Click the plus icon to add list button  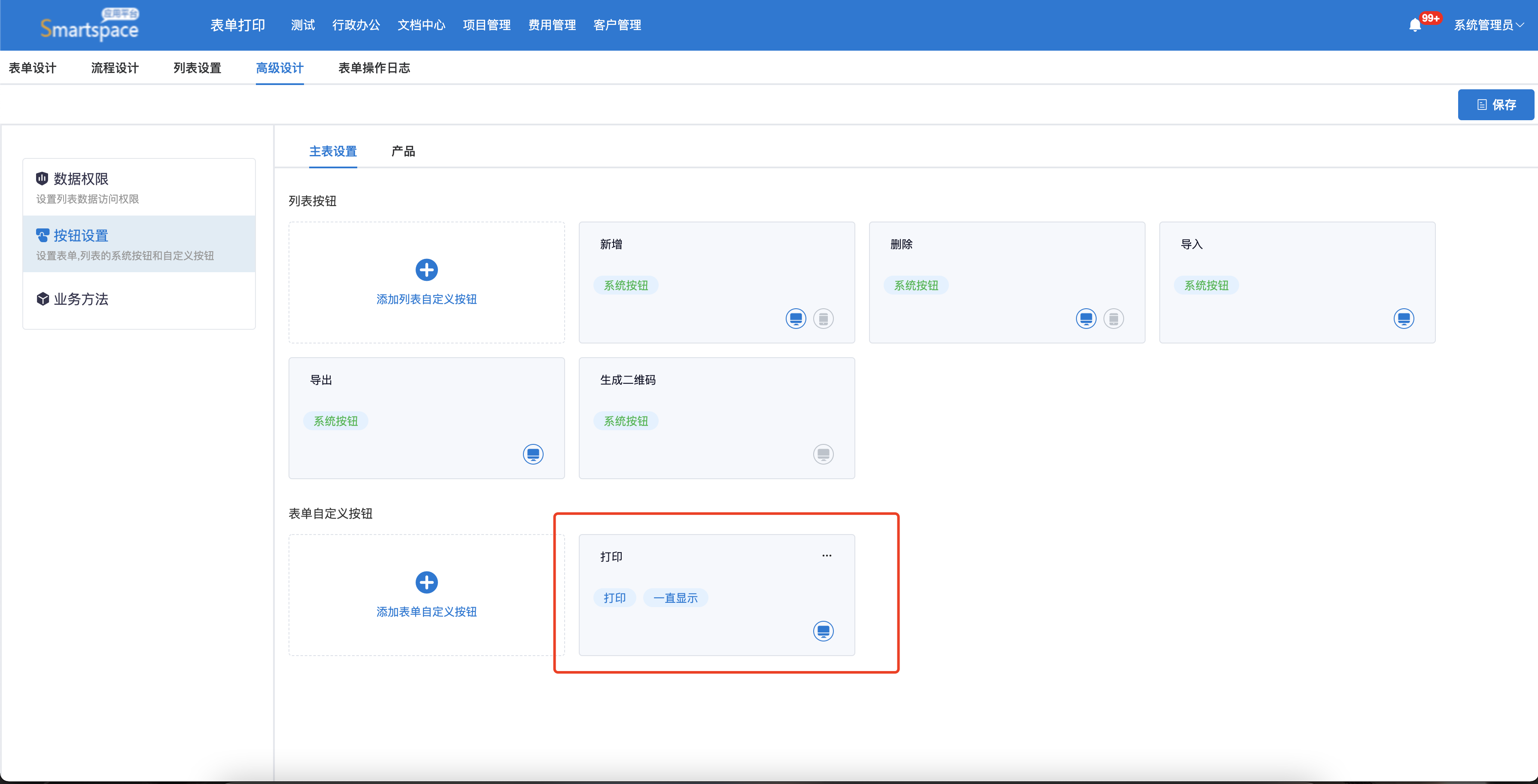426,270
